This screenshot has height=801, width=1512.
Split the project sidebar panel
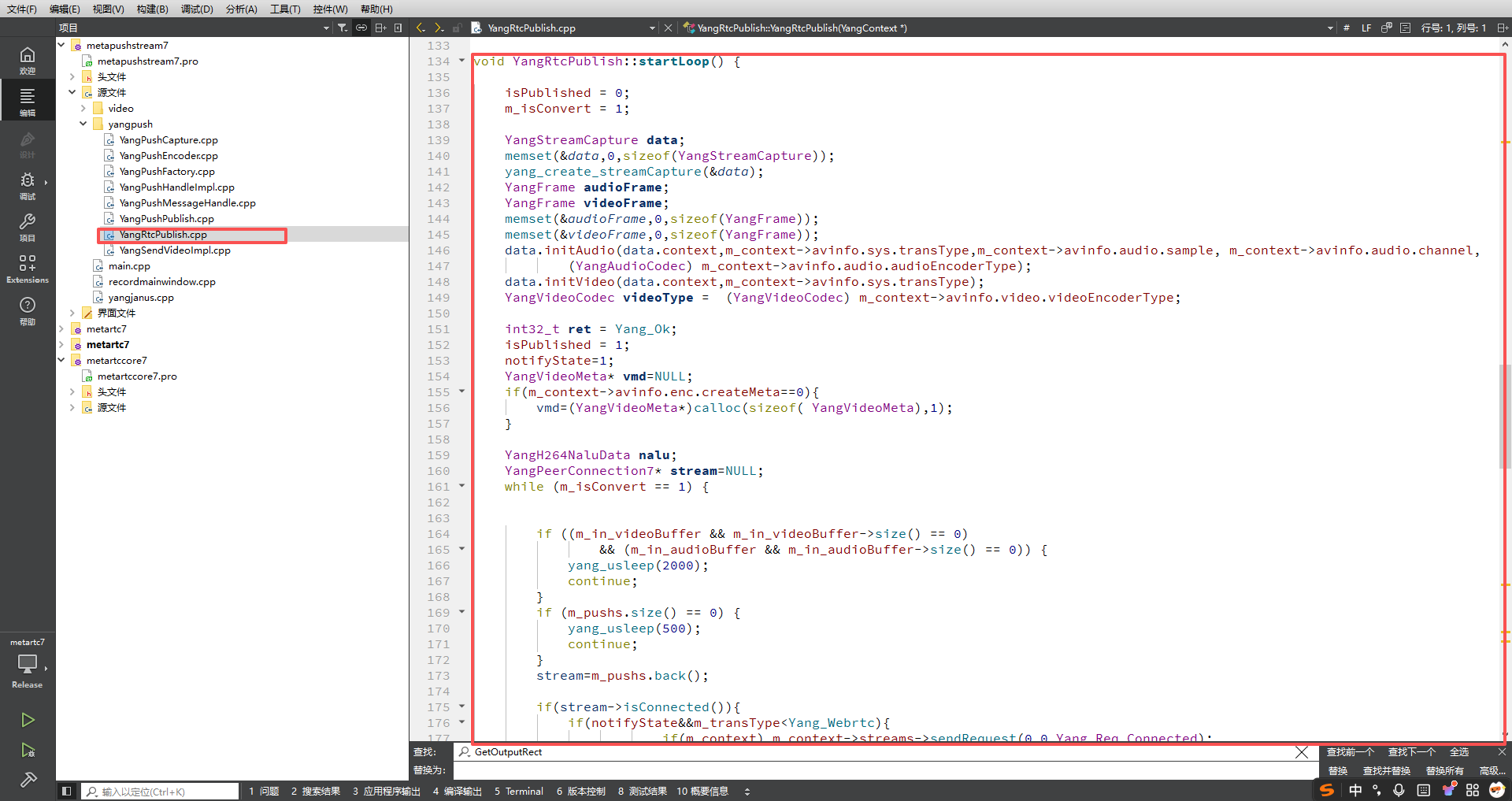tap(380, 28)
